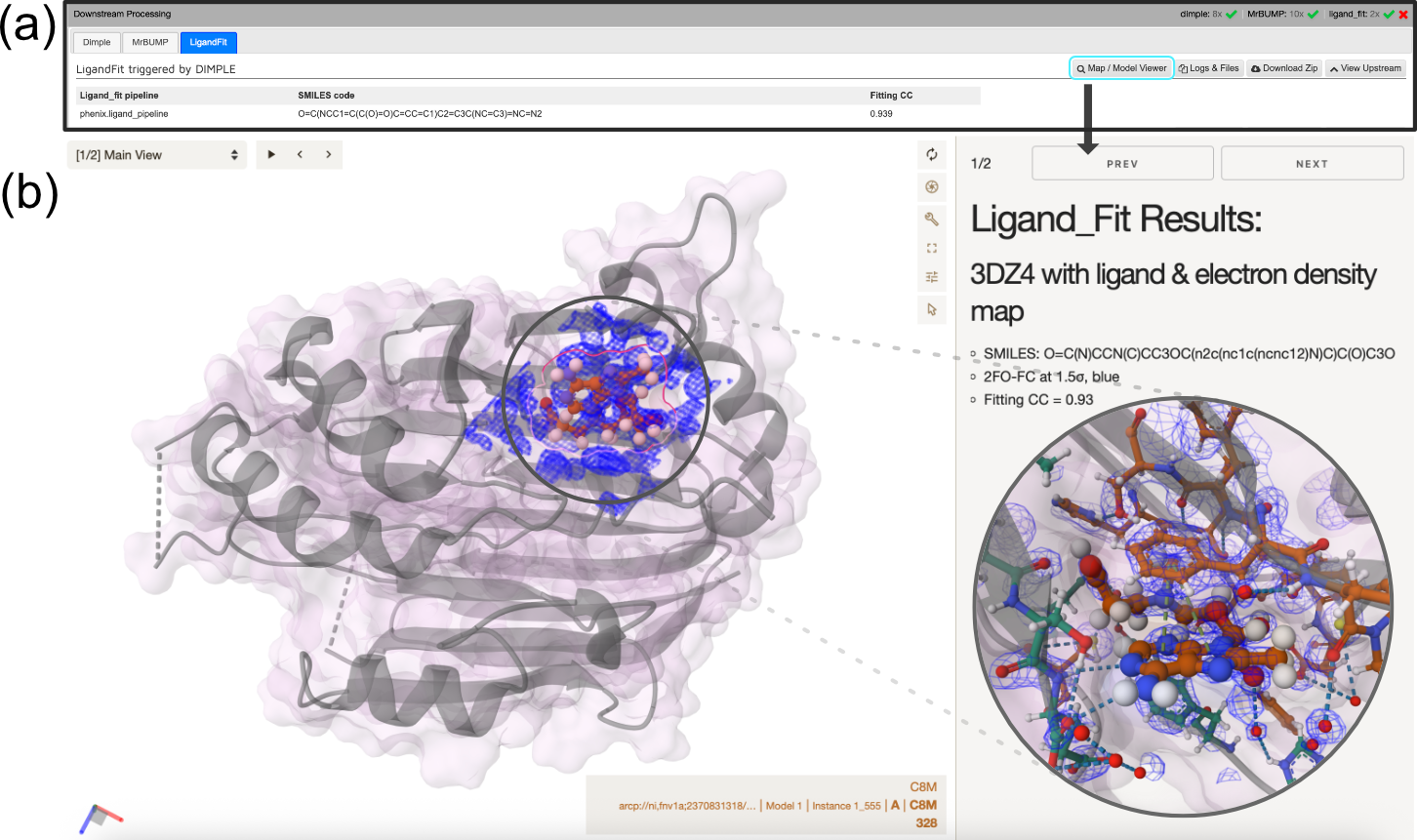The width and height of the screenshot is (1417, 840).
Task: Click the 'Ligand_fit pipeline' column header
Action: [x=119, y=96]
